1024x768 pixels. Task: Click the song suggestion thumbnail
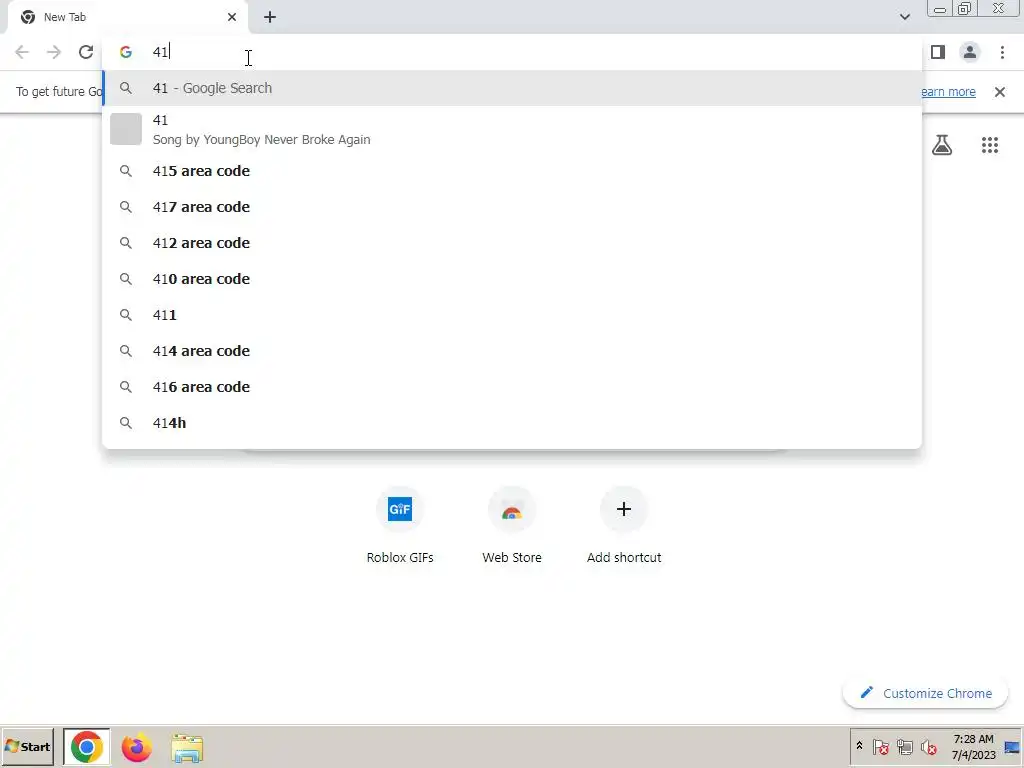(x=125, y=129)
